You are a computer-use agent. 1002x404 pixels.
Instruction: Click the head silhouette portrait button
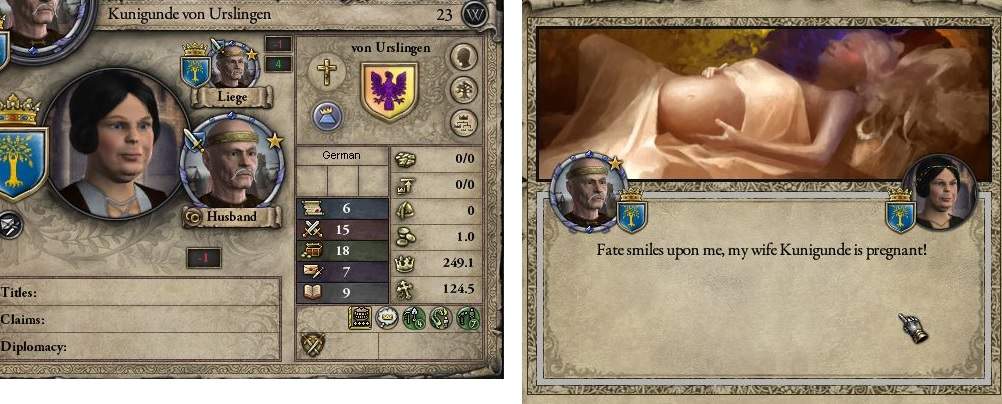pos(464,58)
